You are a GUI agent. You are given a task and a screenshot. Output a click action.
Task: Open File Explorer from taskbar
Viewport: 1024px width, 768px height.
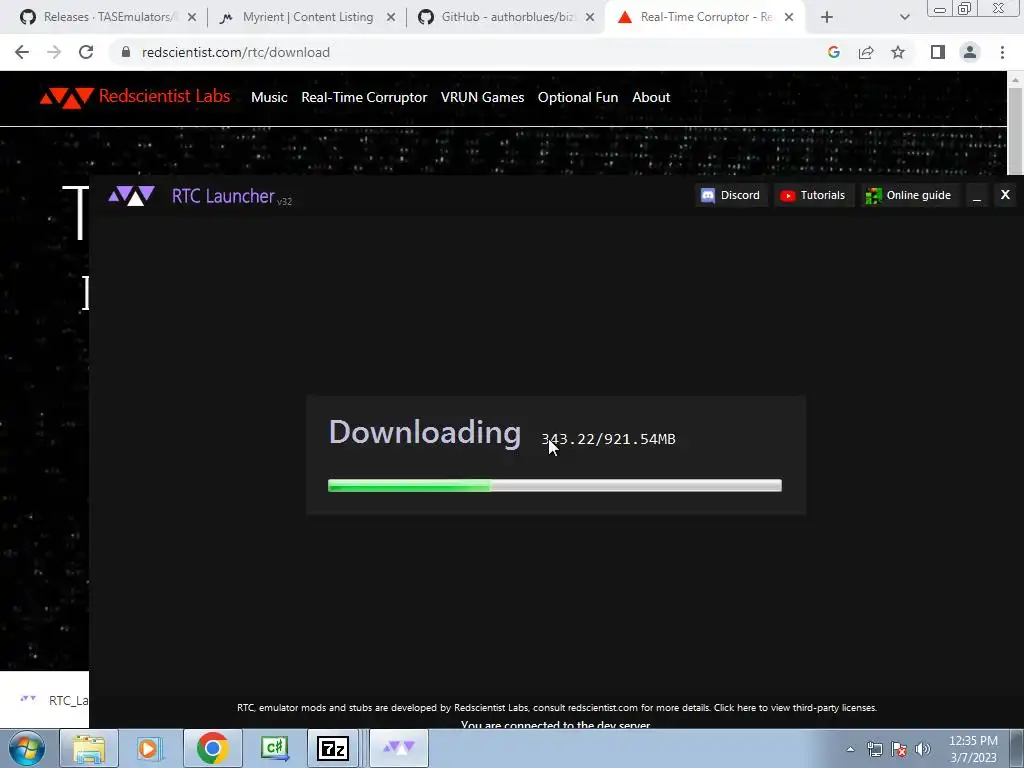pos(89,748)
